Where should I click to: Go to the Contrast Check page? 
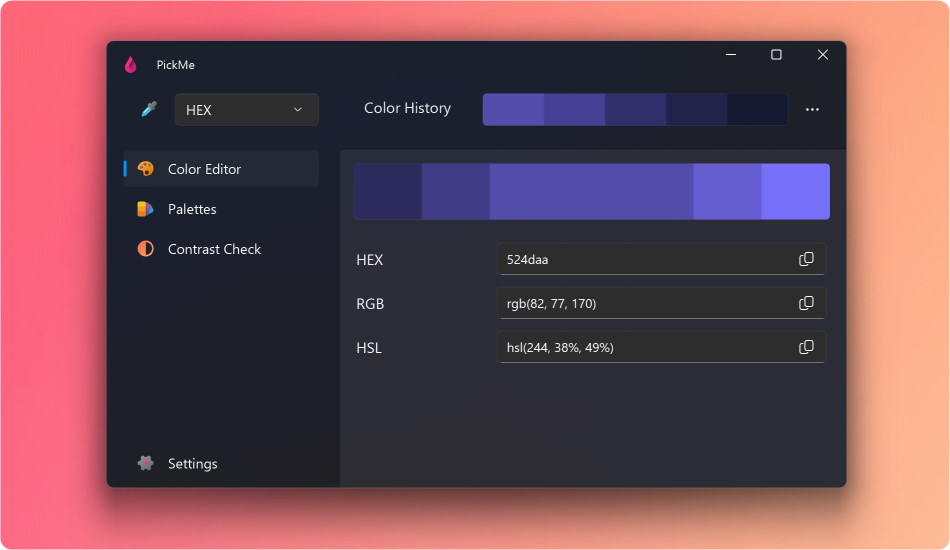pos(214,249)
